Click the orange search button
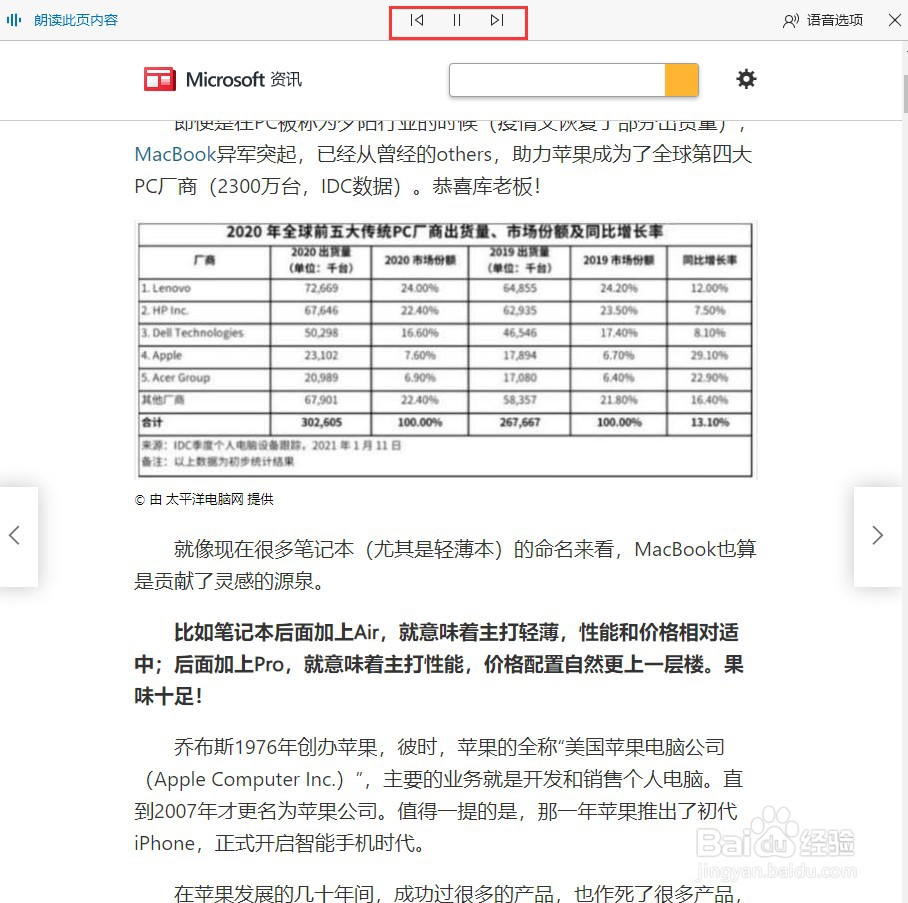This screenshot has width=908, height=903. (x=682, y=80)
